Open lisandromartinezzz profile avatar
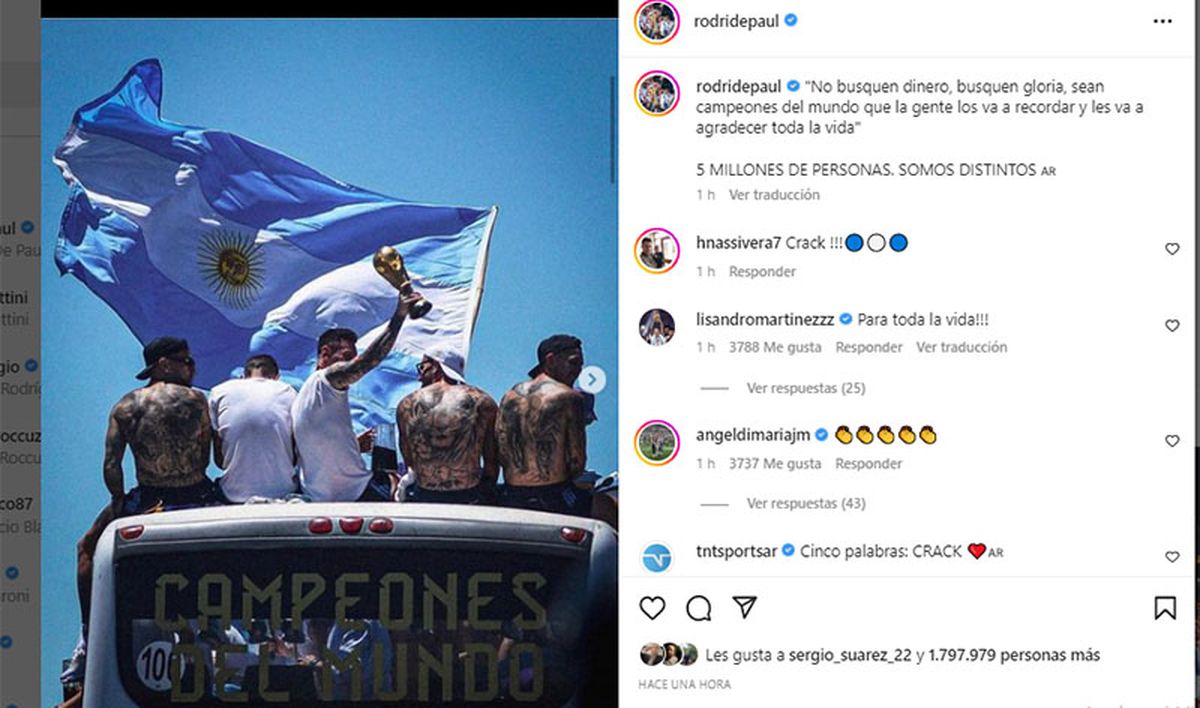 click(657, 327)
